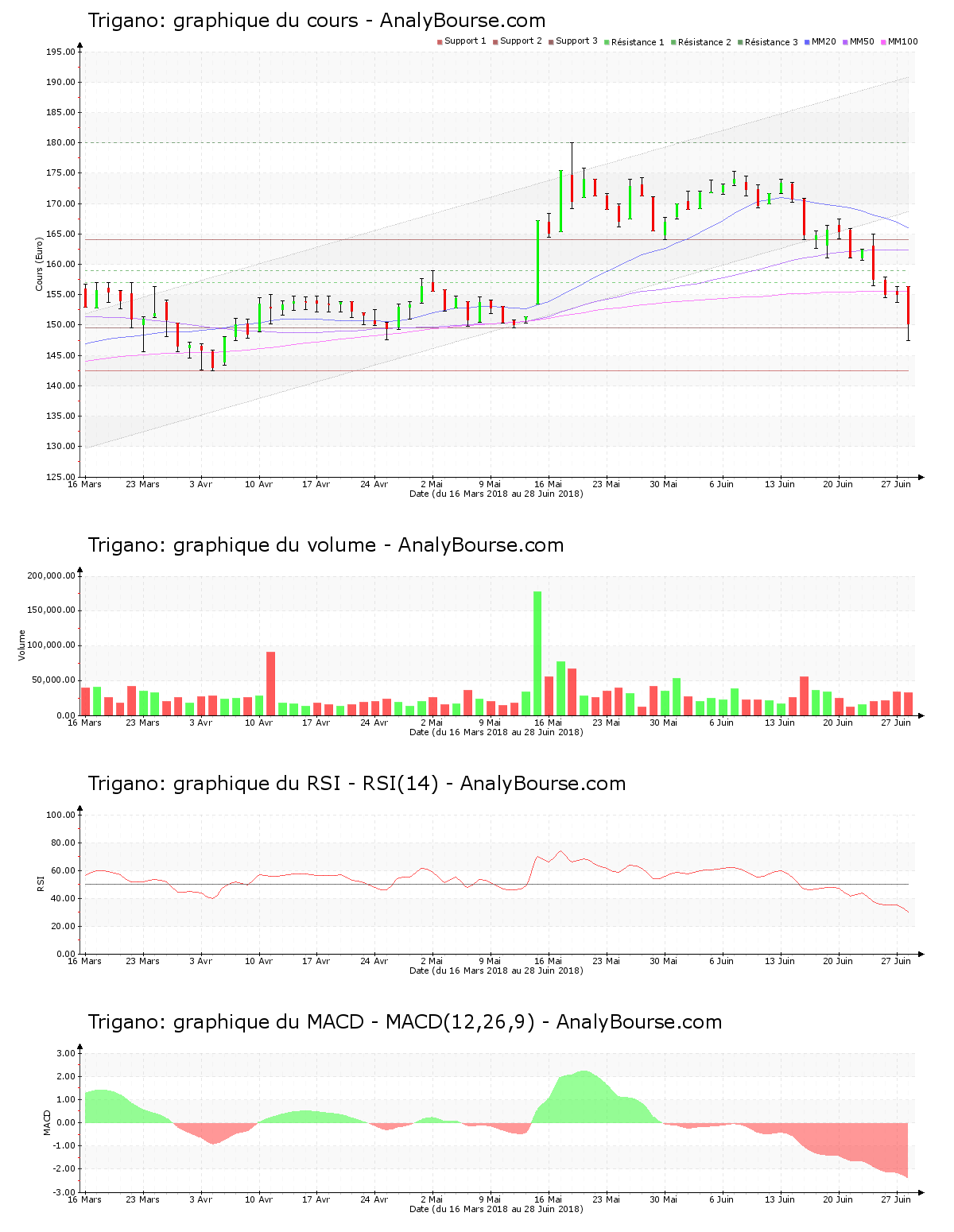Click the 195.00 price axis value
This screenshot has width=954, height=1232.
61,52
